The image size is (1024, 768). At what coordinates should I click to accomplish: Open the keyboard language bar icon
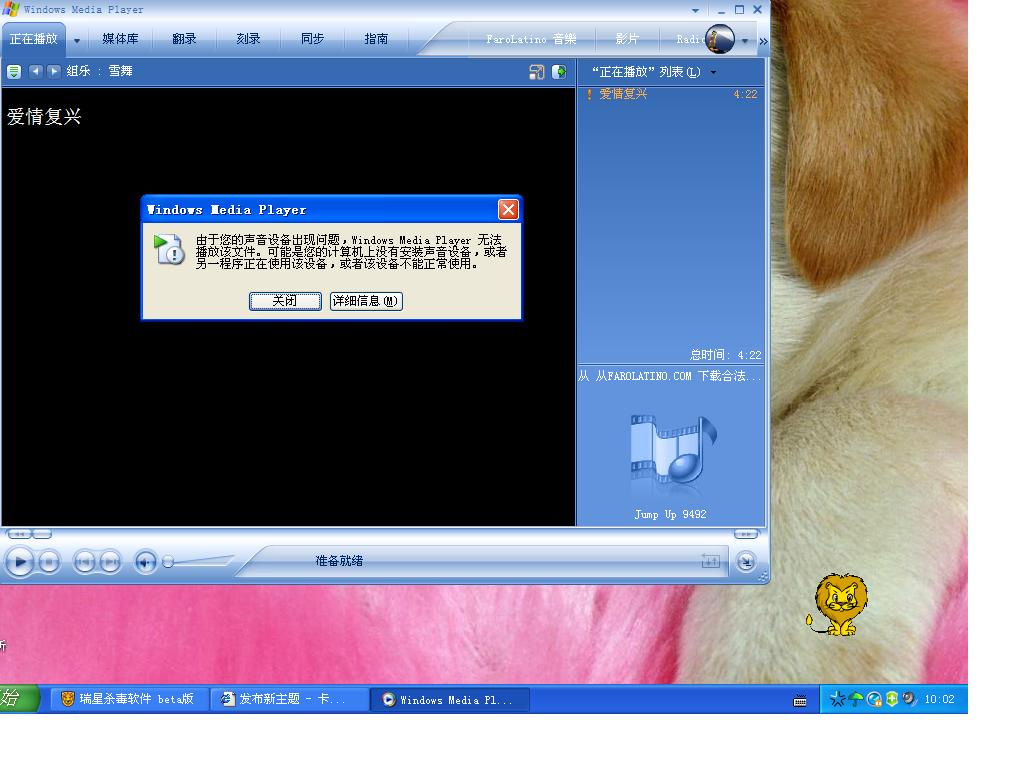799,701
